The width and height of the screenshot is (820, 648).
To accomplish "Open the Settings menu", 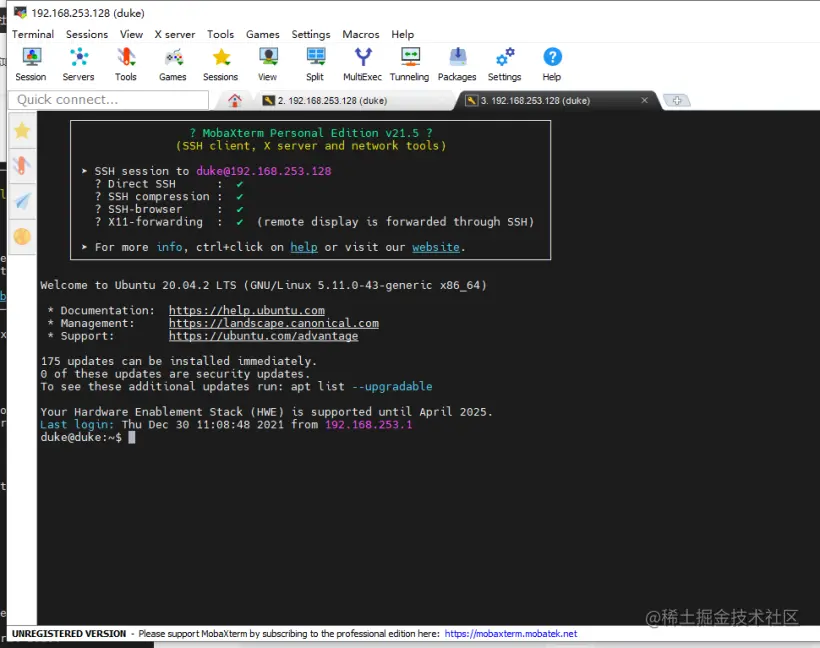I will (x=311, y=35).
